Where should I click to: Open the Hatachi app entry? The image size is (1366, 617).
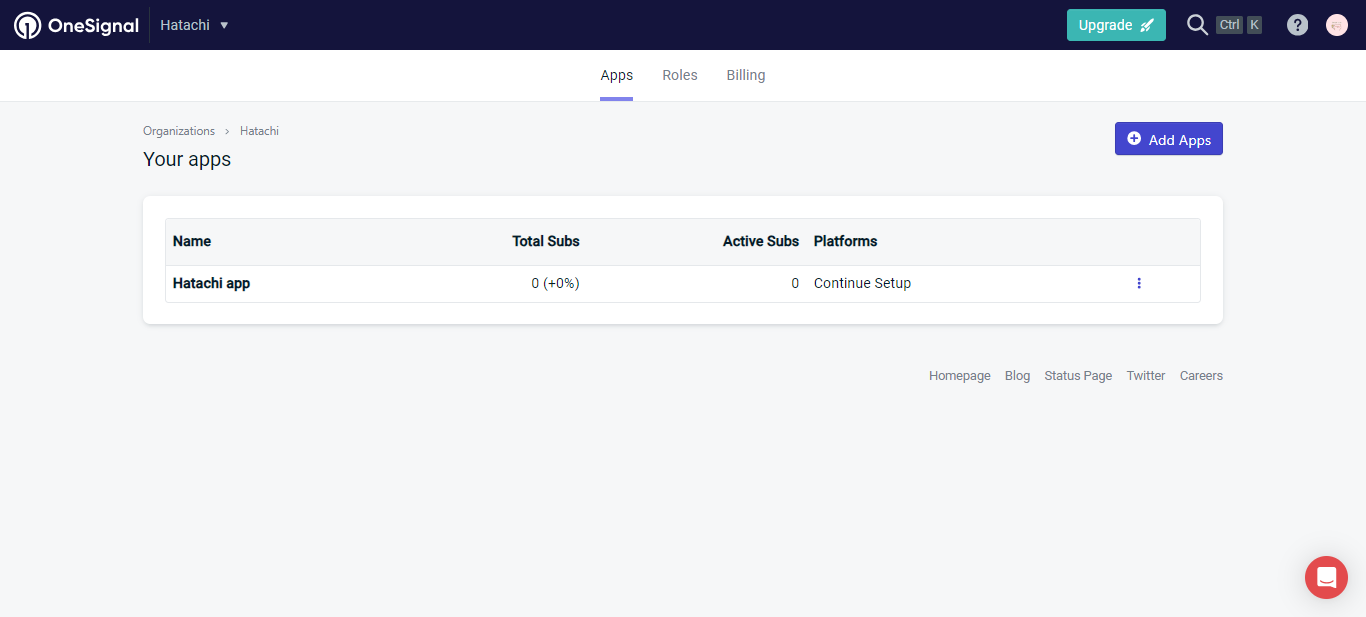point(211,283)
